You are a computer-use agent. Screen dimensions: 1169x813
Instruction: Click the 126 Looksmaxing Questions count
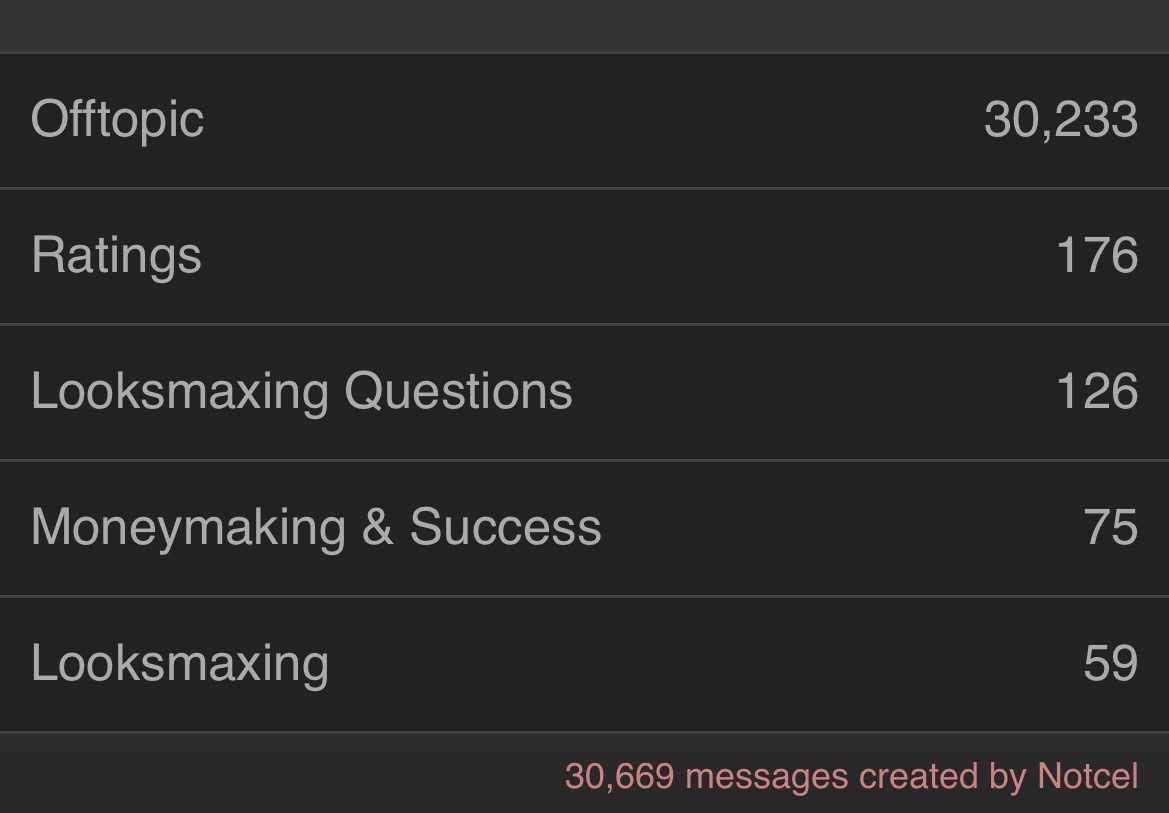1096,391
